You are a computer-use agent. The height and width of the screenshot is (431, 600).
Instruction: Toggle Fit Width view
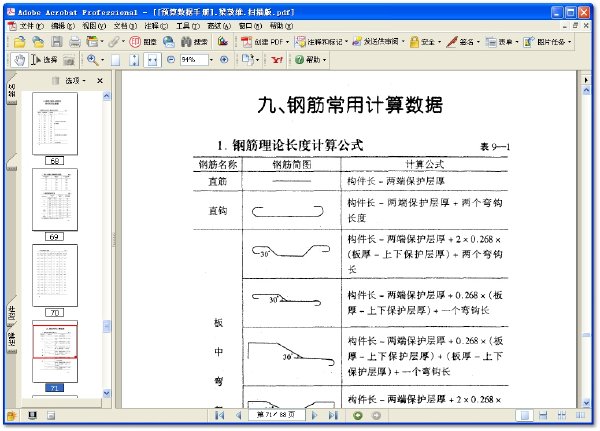point(152,60)
